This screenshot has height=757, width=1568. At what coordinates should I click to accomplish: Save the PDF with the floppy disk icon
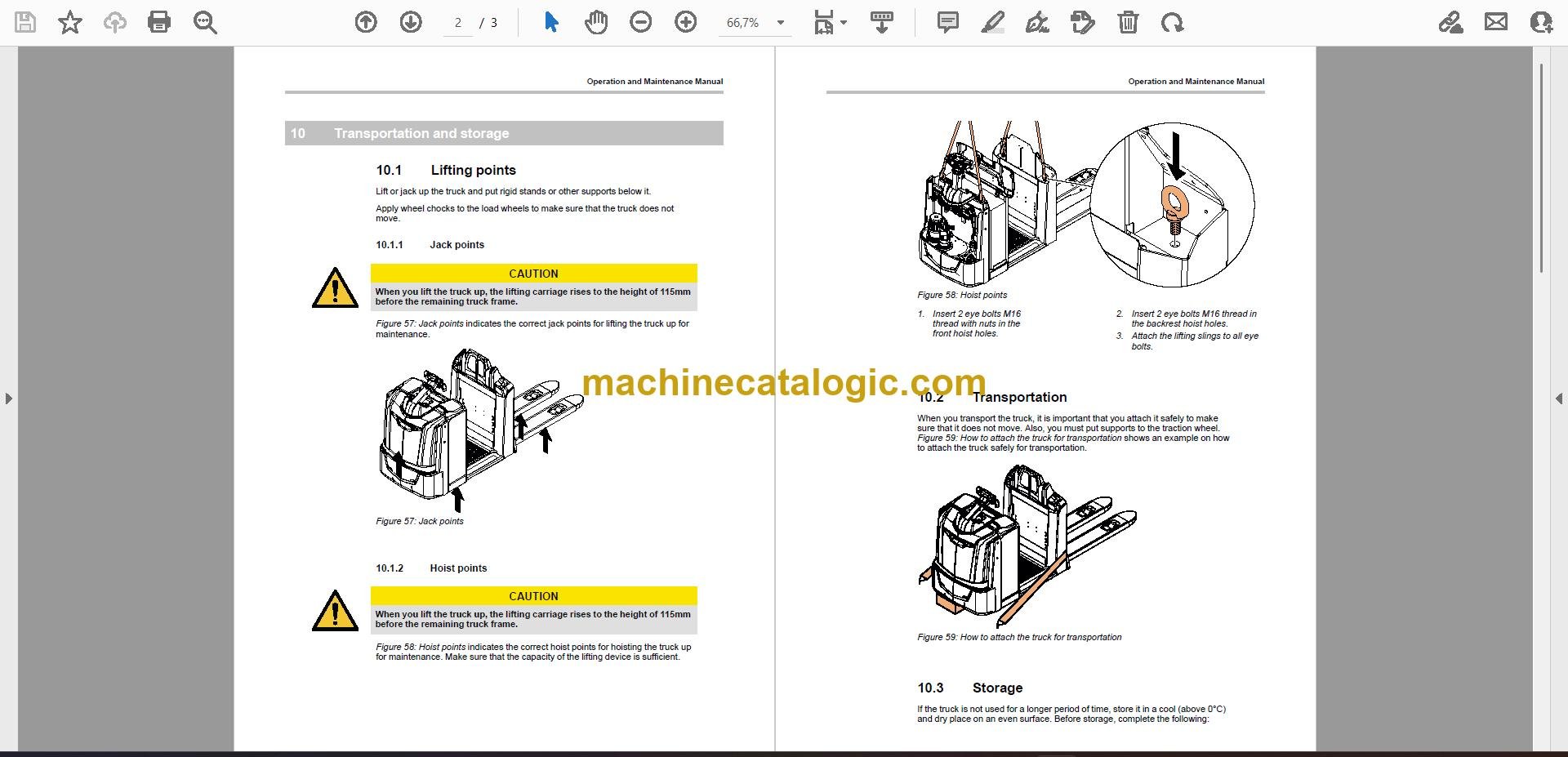tap(25, 22)
